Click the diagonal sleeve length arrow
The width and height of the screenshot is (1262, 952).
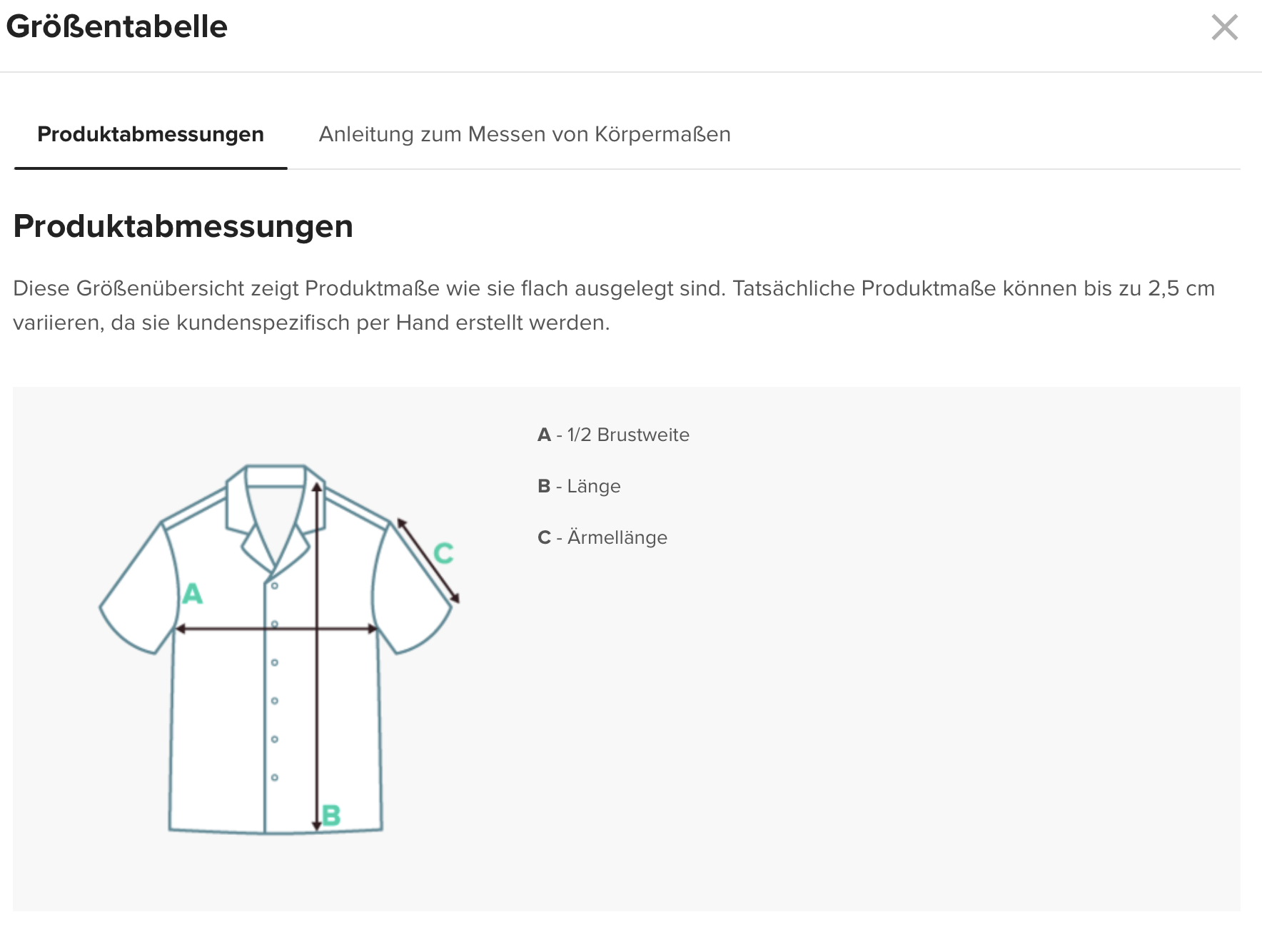point(428,561)
